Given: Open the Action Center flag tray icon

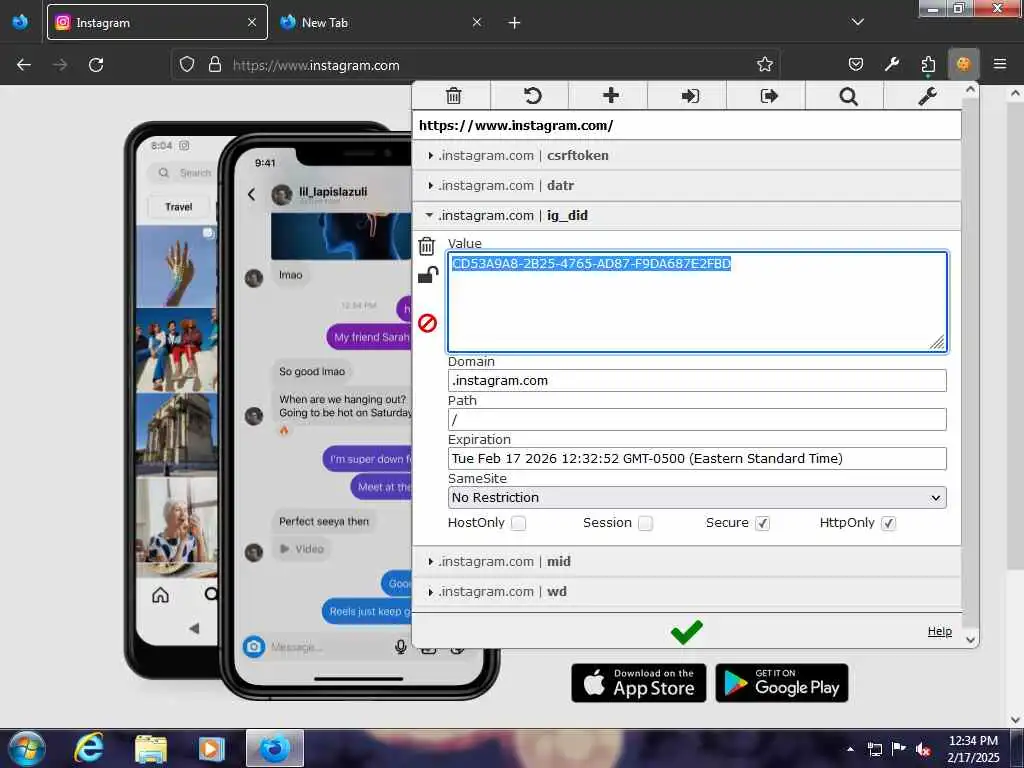Looking at the screenshot, I should 899,749.
